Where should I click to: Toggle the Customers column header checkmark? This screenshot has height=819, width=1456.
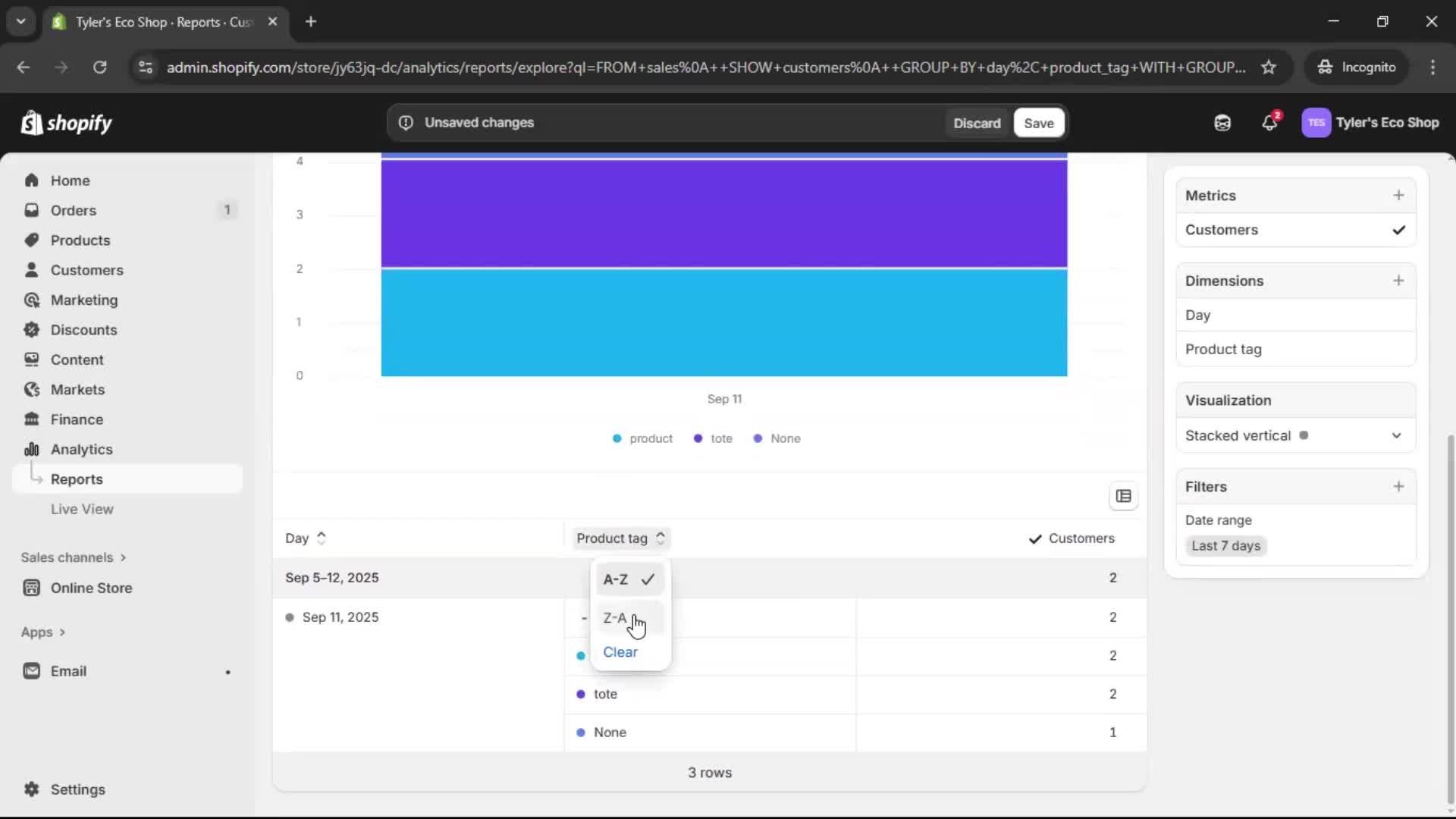click(x=1037, y=538)
